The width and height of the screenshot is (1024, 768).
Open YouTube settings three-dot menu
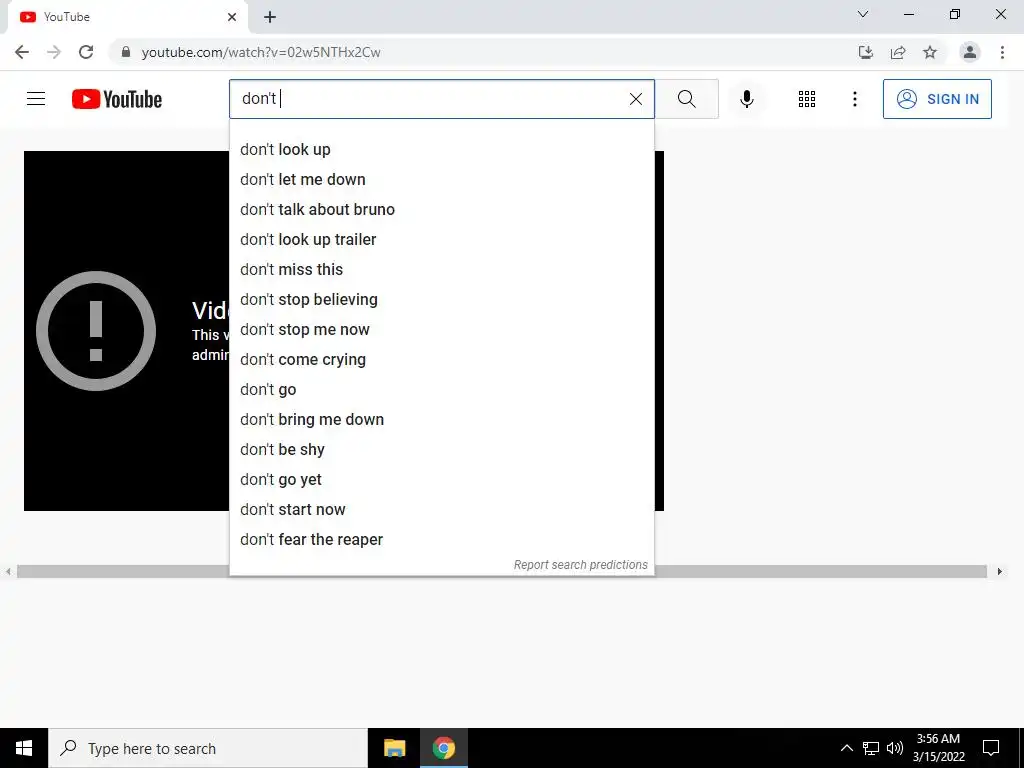coord(854,99)
